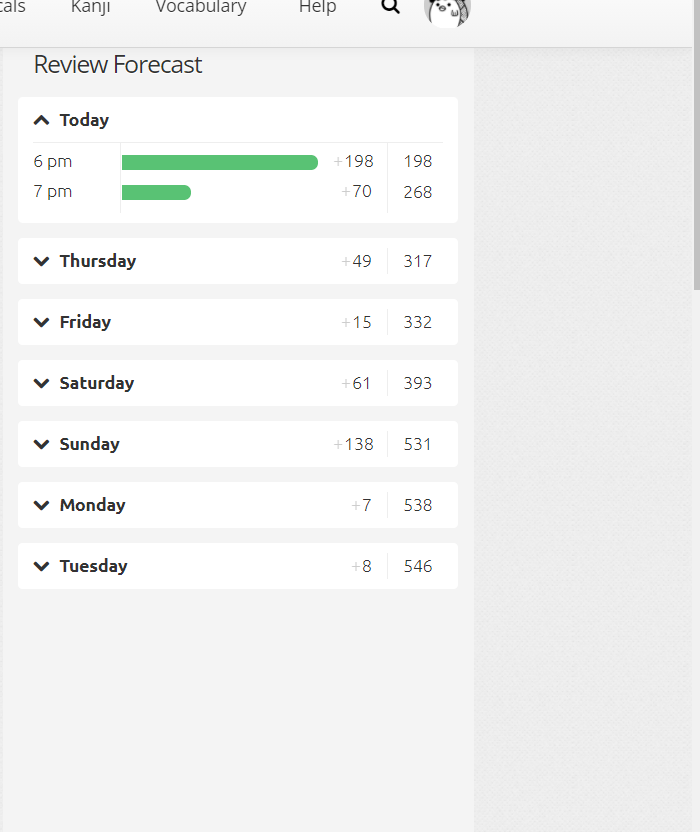Click the Tuesday cumulative total 546
This screenshot has height=832, width=700.
tap(418, 566)
